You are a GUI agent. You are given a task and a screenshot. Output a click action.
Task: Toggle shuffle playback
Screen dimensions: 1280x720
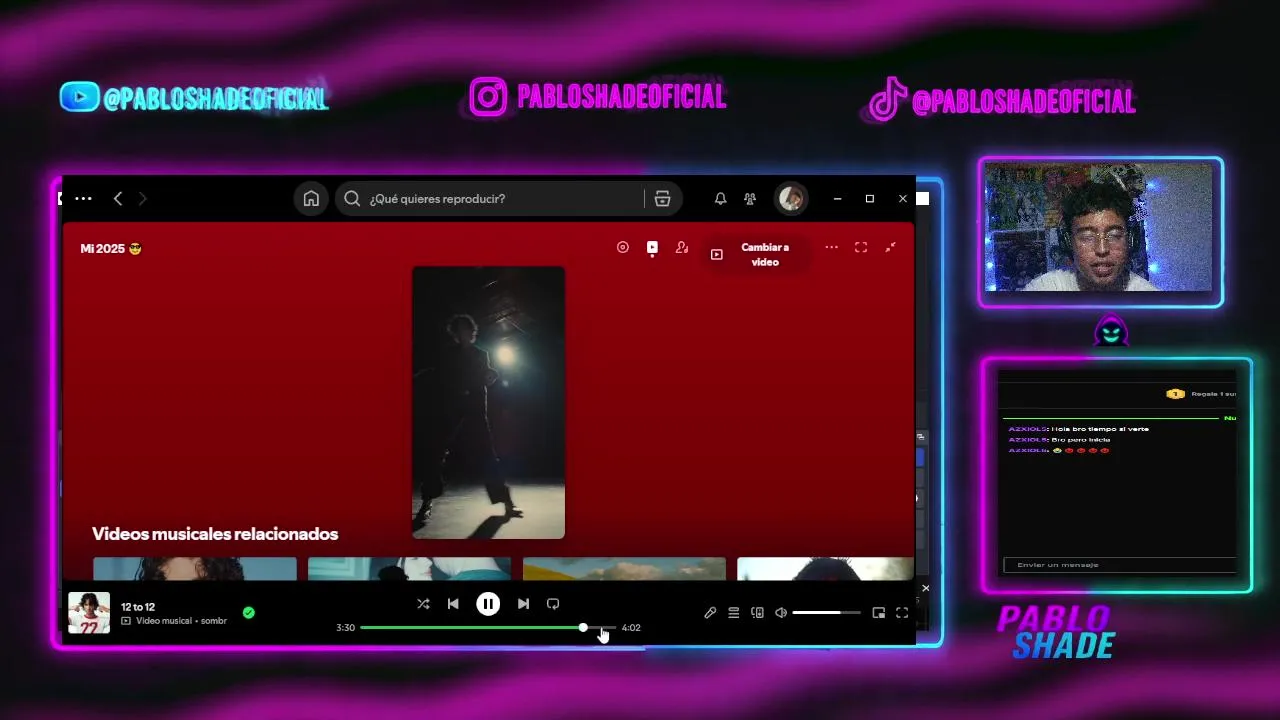click(x=423, y=604)
